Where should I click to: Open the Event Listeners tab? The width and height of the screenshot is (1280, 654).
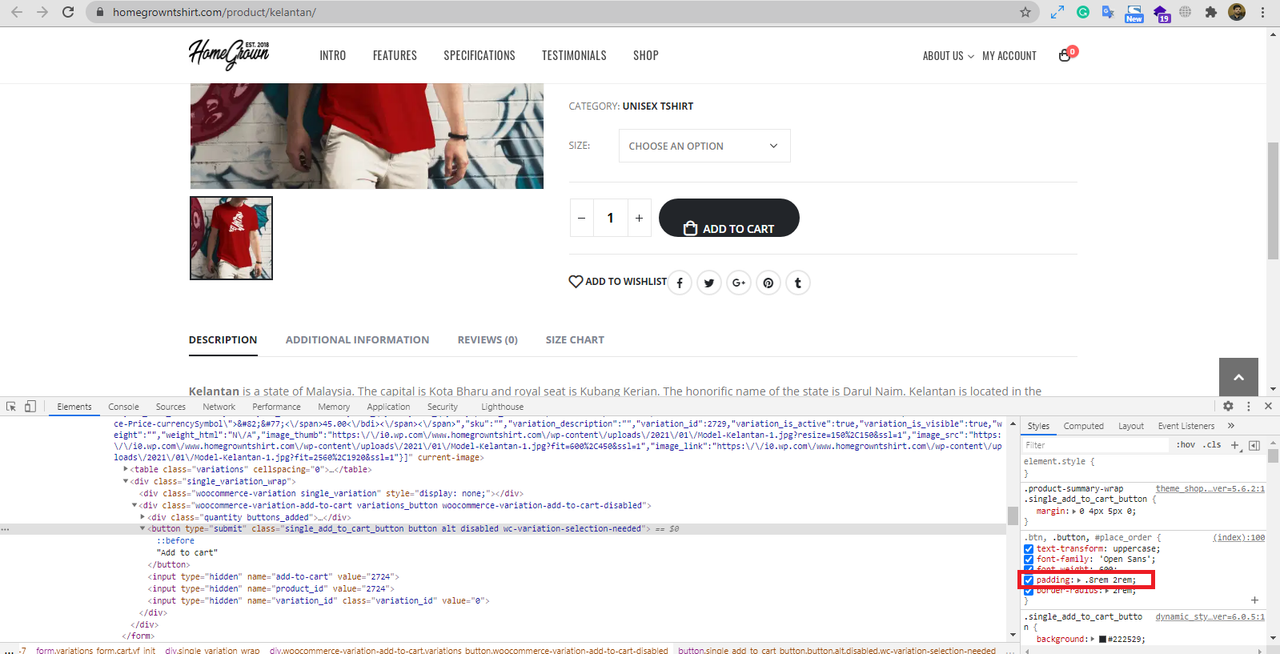pos(1186,426)
